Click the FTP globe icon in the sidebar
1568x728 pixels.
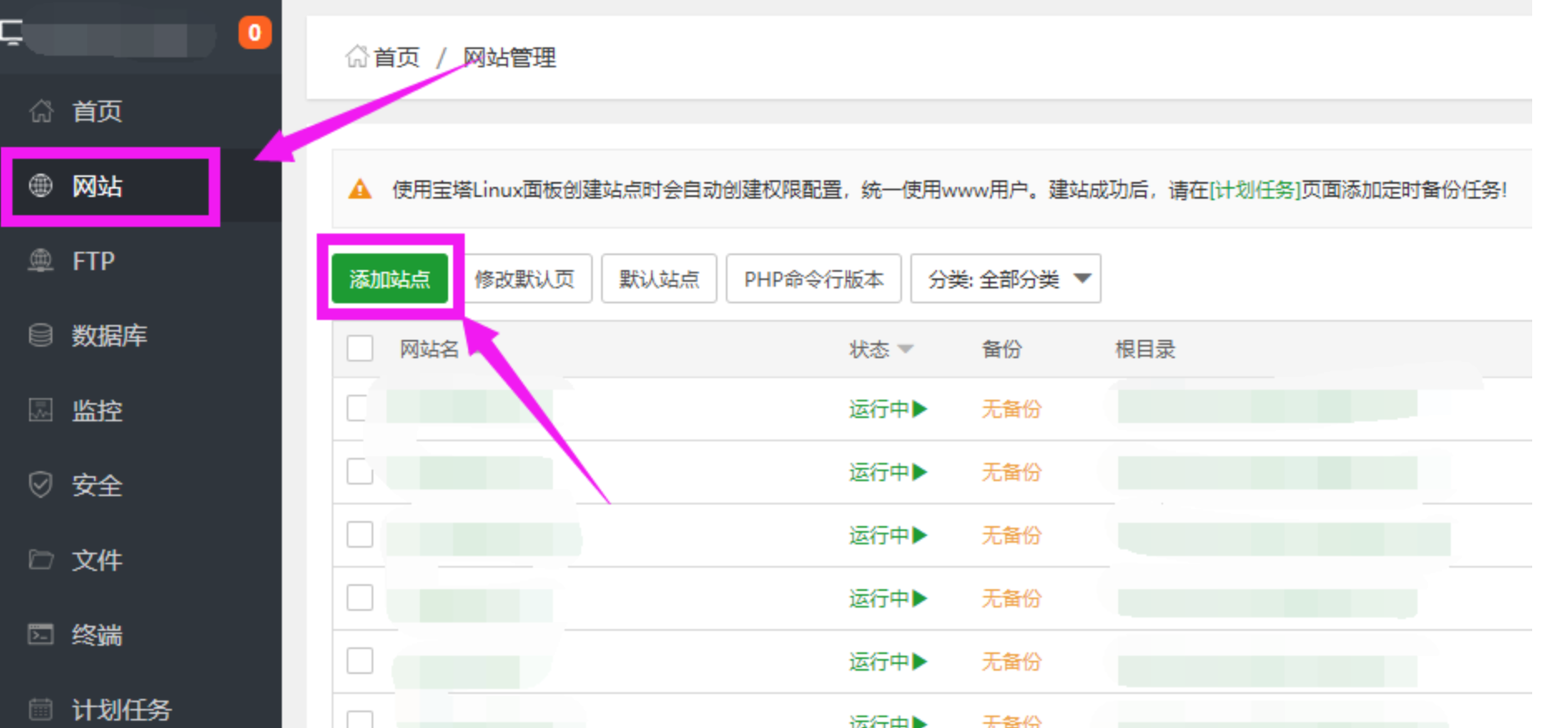tap(41, 261)
